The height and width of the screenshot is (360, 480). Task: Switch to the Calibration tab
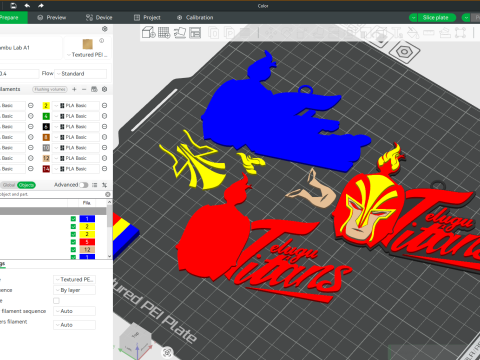(195, 18)
